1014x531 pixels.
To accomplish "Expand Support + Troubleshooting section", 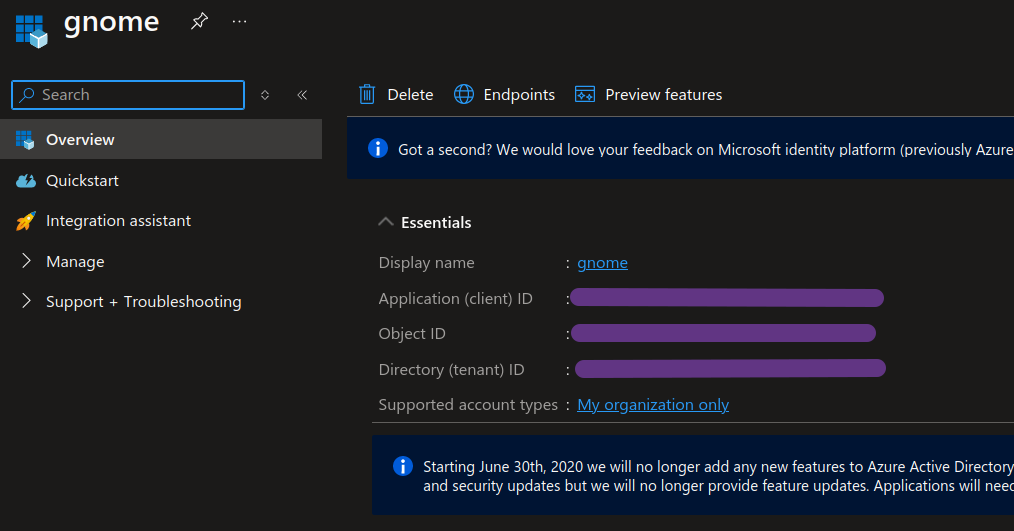I will click(26, 302).
